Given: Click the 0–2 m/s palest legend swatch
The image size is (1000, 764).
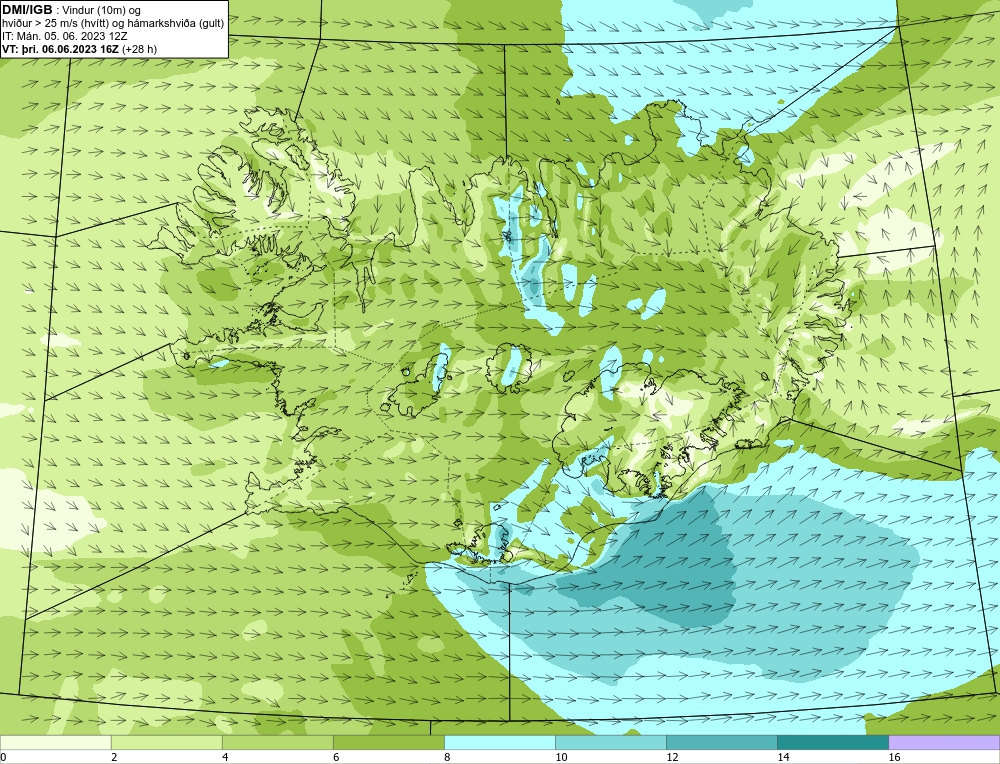Looking at the screenshot, I should tap(55, 742).
